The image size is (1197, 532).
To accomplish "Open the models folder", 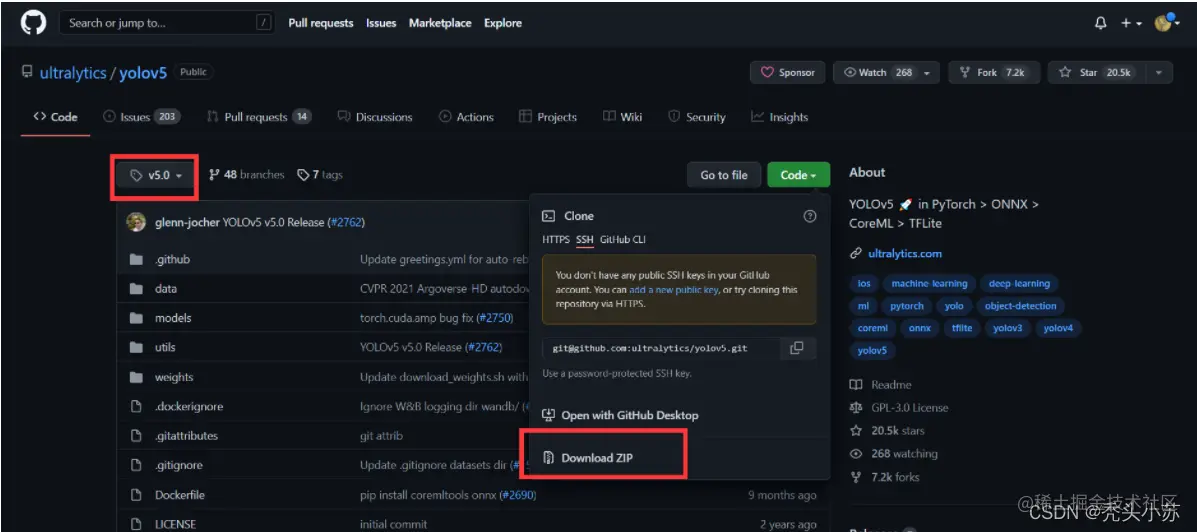I will pyautogui.click(x=173, y=318).
